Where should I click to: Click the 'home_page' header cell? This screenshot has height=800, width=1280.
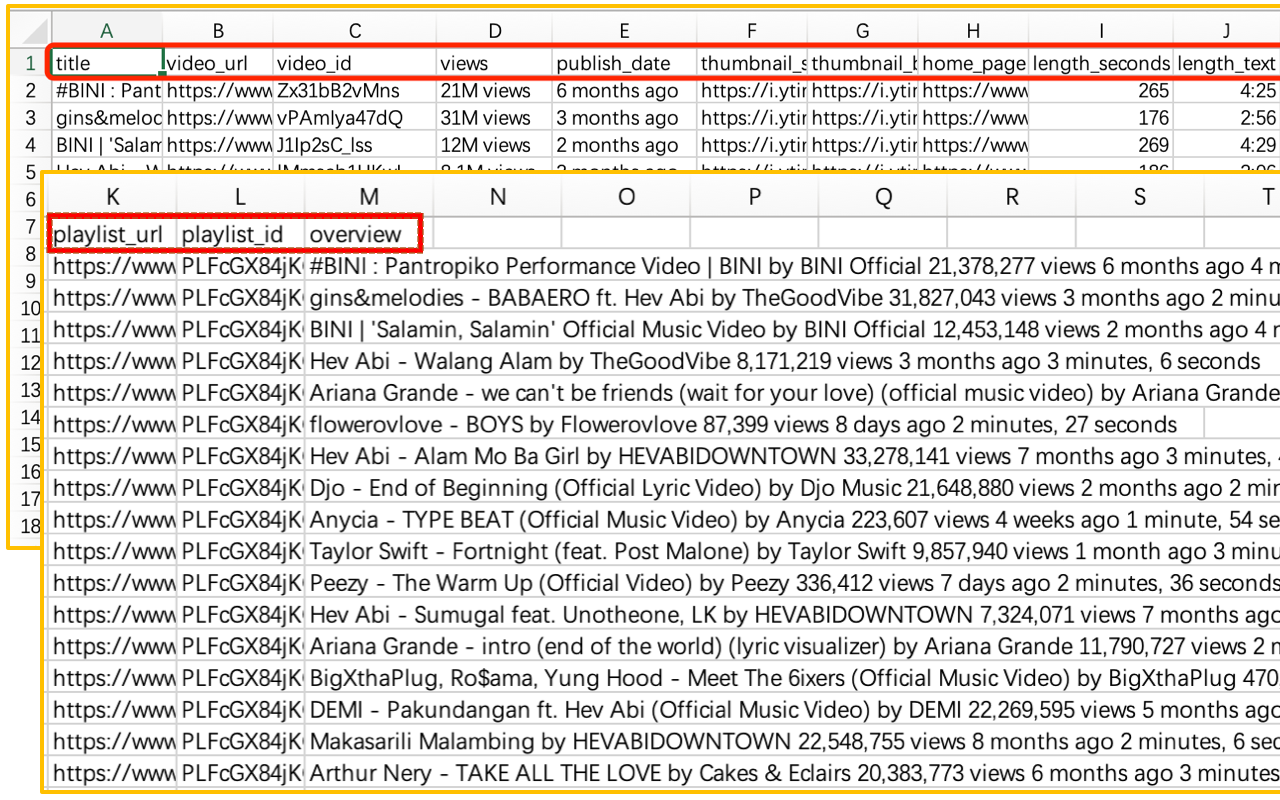coord(973,64)
